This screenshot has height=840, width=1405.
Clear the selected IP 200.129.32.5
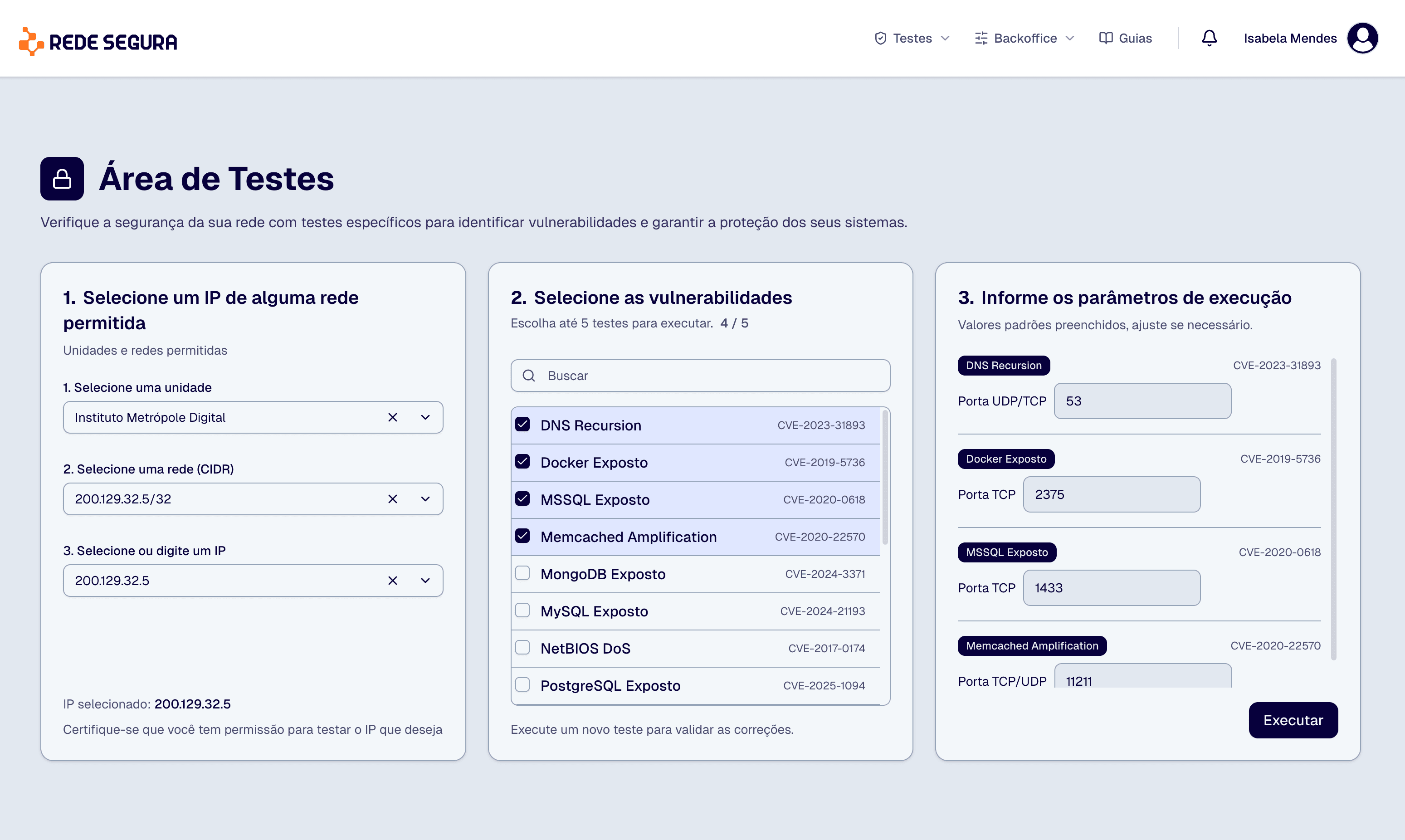click(393, 581)
